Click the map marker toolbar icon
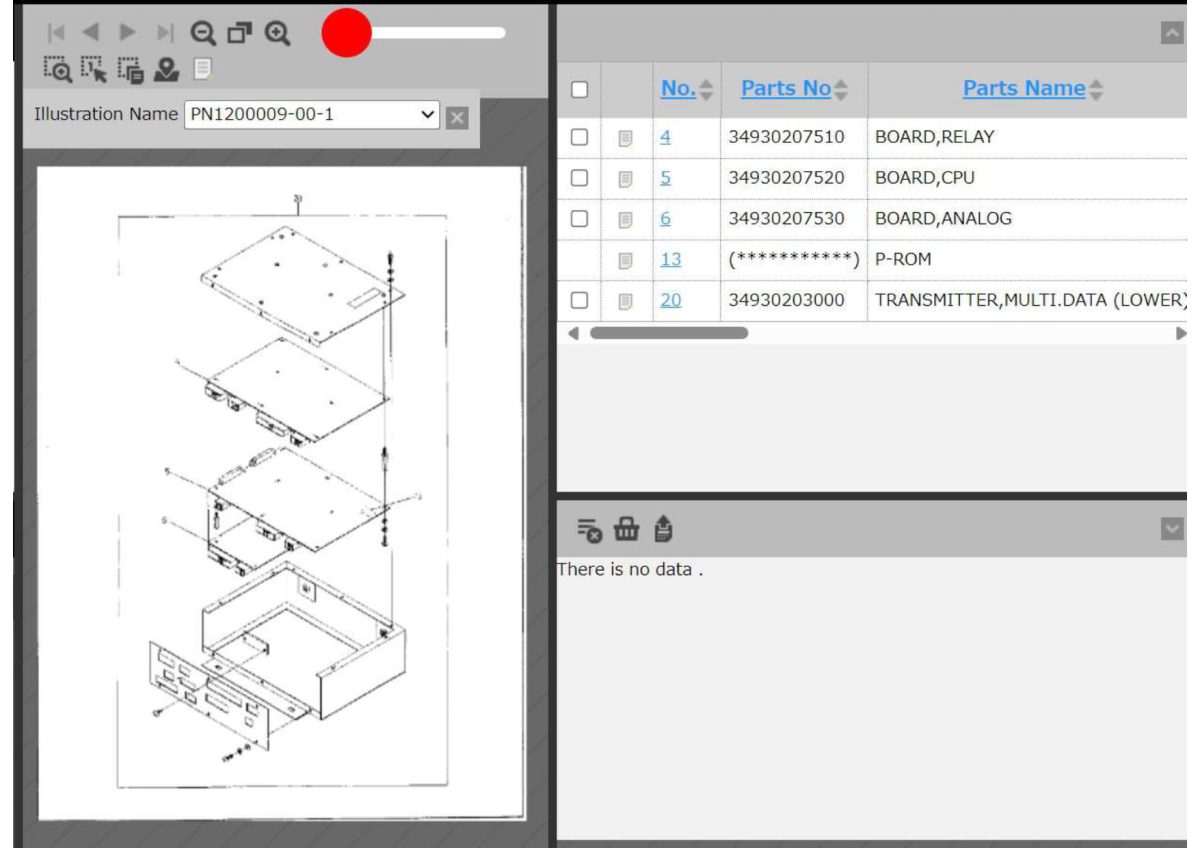The image size is (1200, 848). tap(167, 69)
